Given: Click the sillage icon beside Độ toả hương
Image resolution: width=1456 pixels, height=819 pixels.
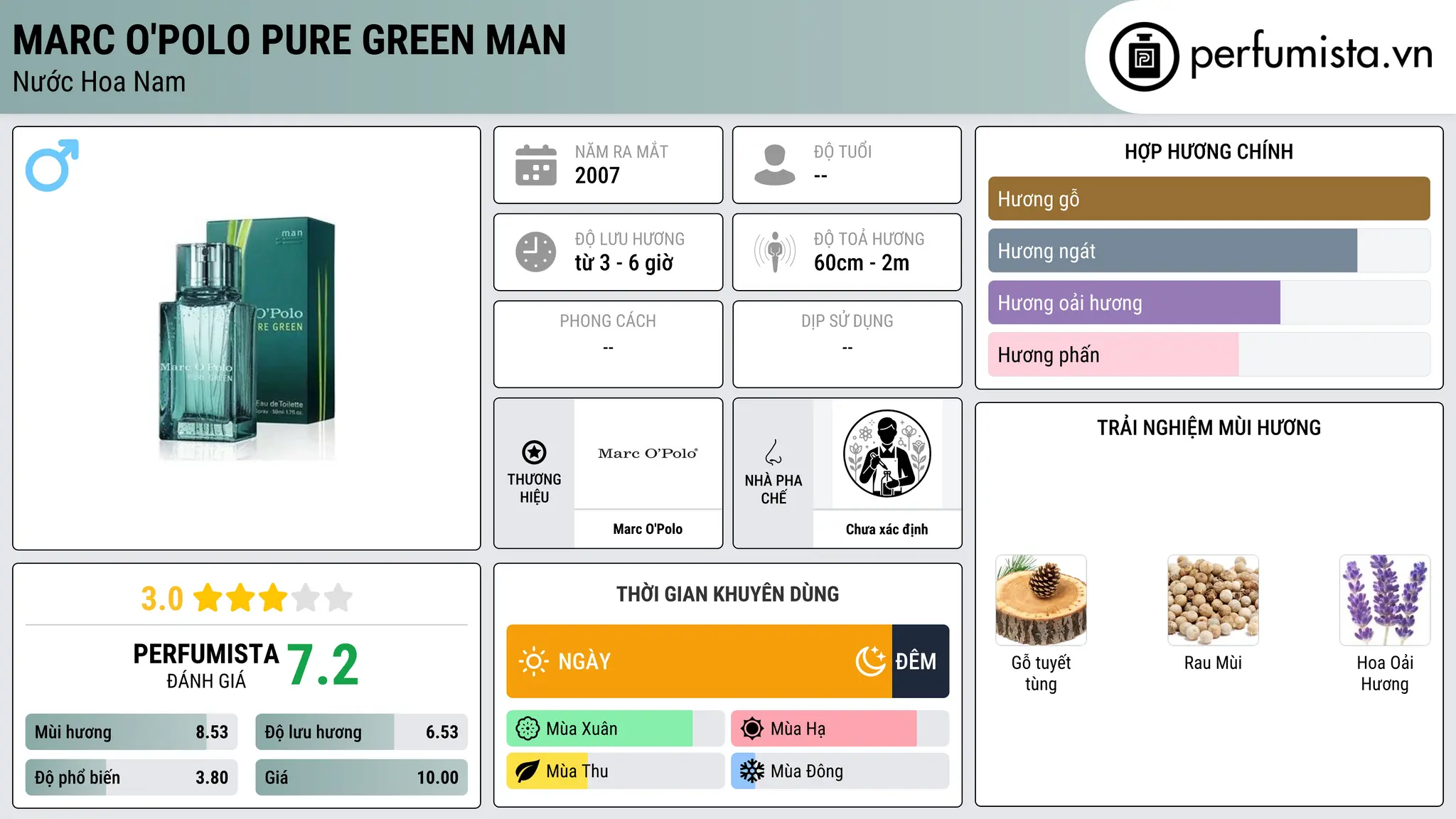Looking at the screenshot, I should [775, 252].
